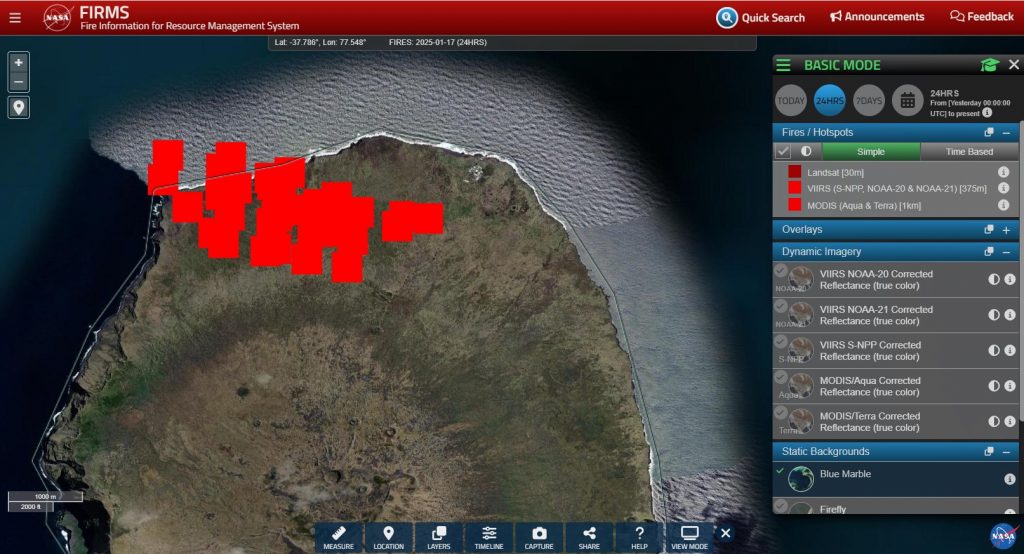Screen dimensions: 1024x554
Task: Show info for MODIS/Terra layer
Action: click(1010, 421)
